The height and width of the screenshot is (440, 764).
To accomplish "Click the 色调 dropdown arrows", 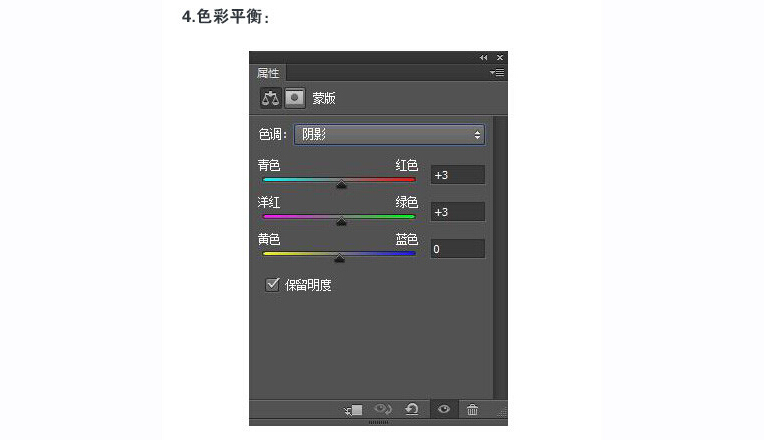I will tap(477, 135).
